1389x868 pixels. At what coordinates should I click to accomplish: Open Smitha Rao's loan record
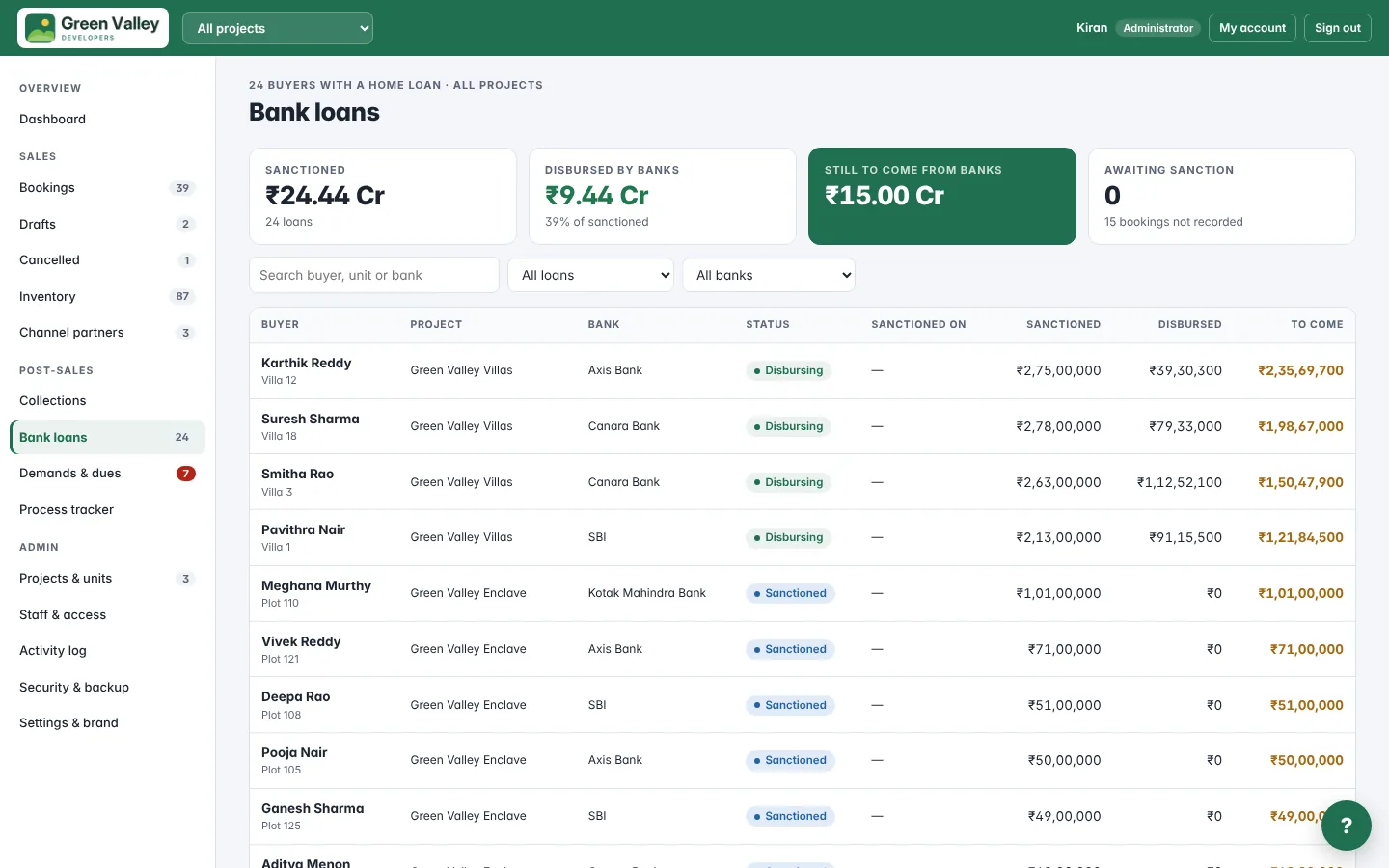tap(803, 482)
